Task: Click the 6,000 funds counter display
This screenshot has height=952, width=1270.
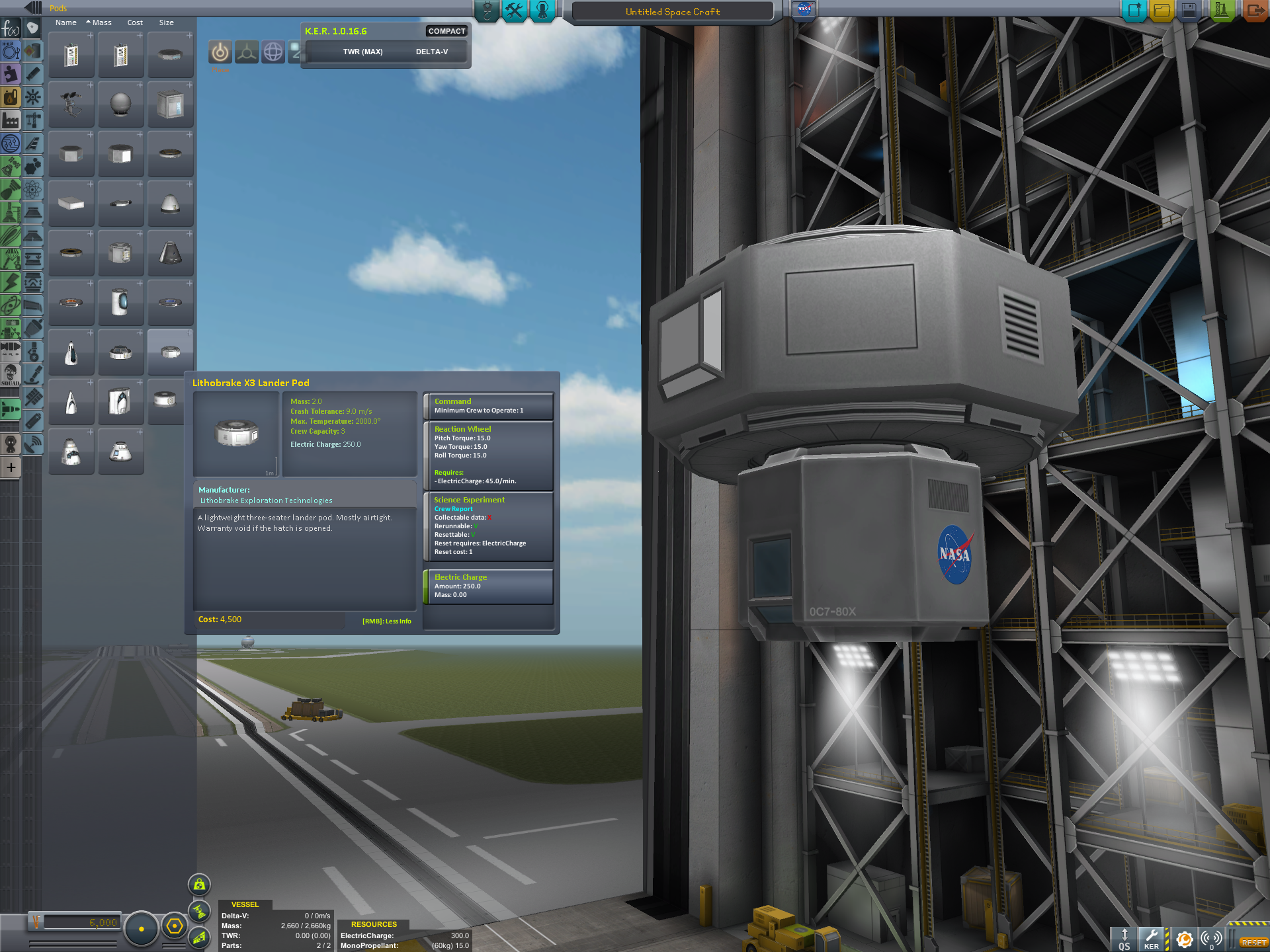Action: (x=81, y=922)
